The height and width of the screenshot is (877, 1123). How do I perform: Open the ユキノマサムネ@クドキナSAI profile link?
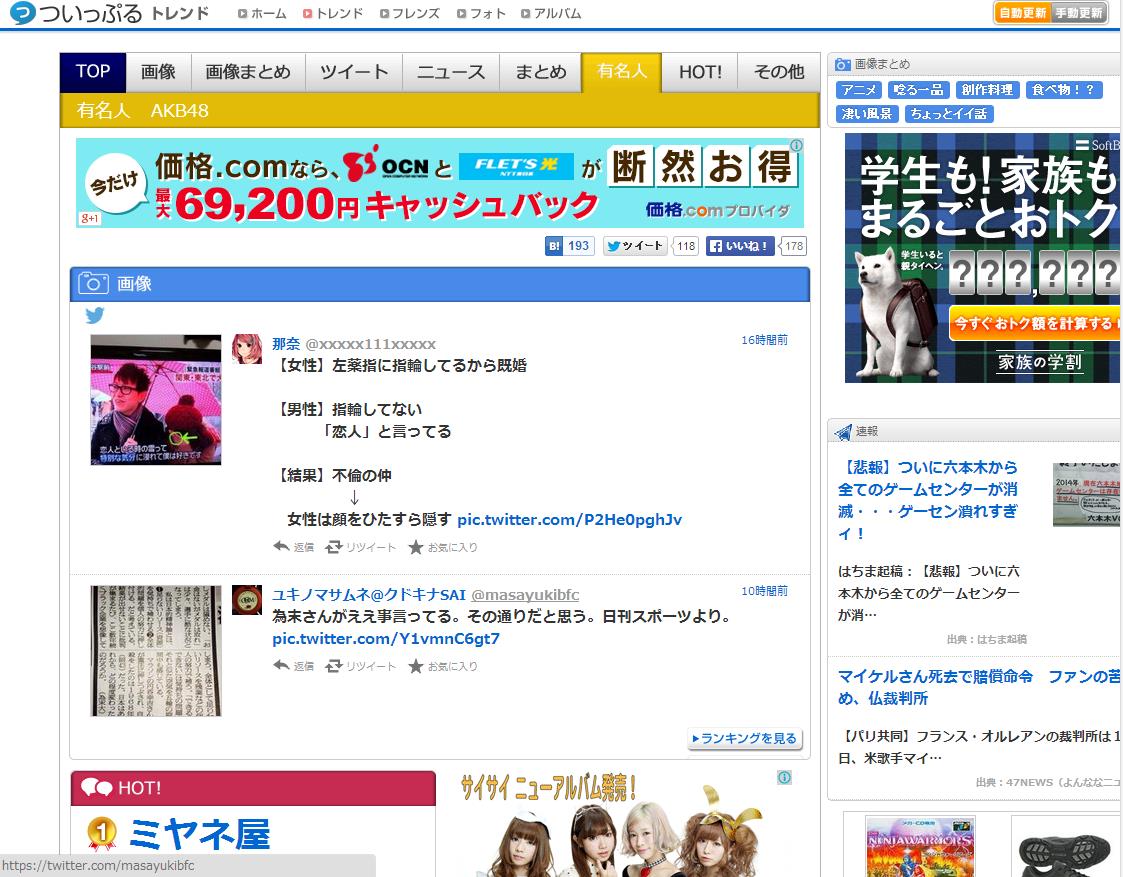tap(369, 595)
